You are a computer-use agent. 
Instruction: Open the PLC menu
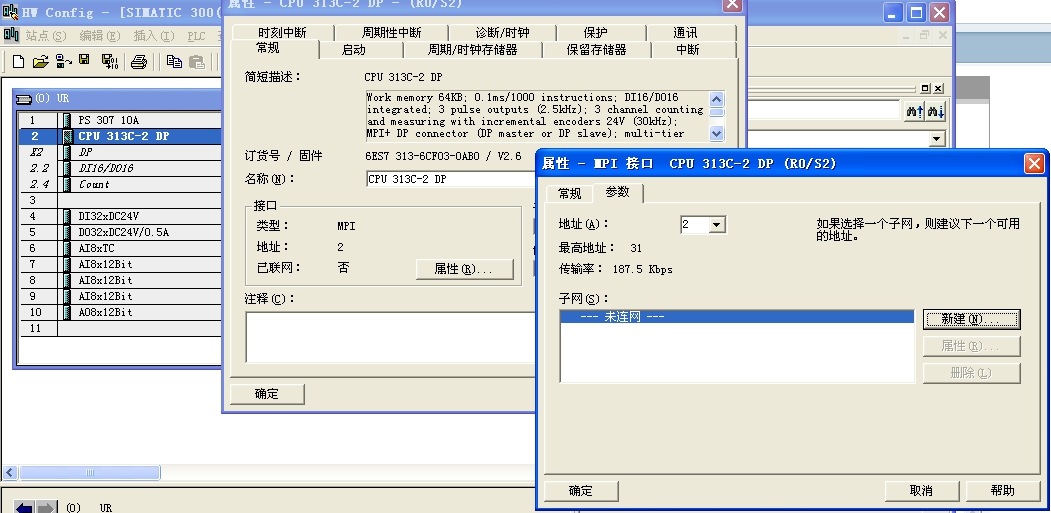[196, 36]
